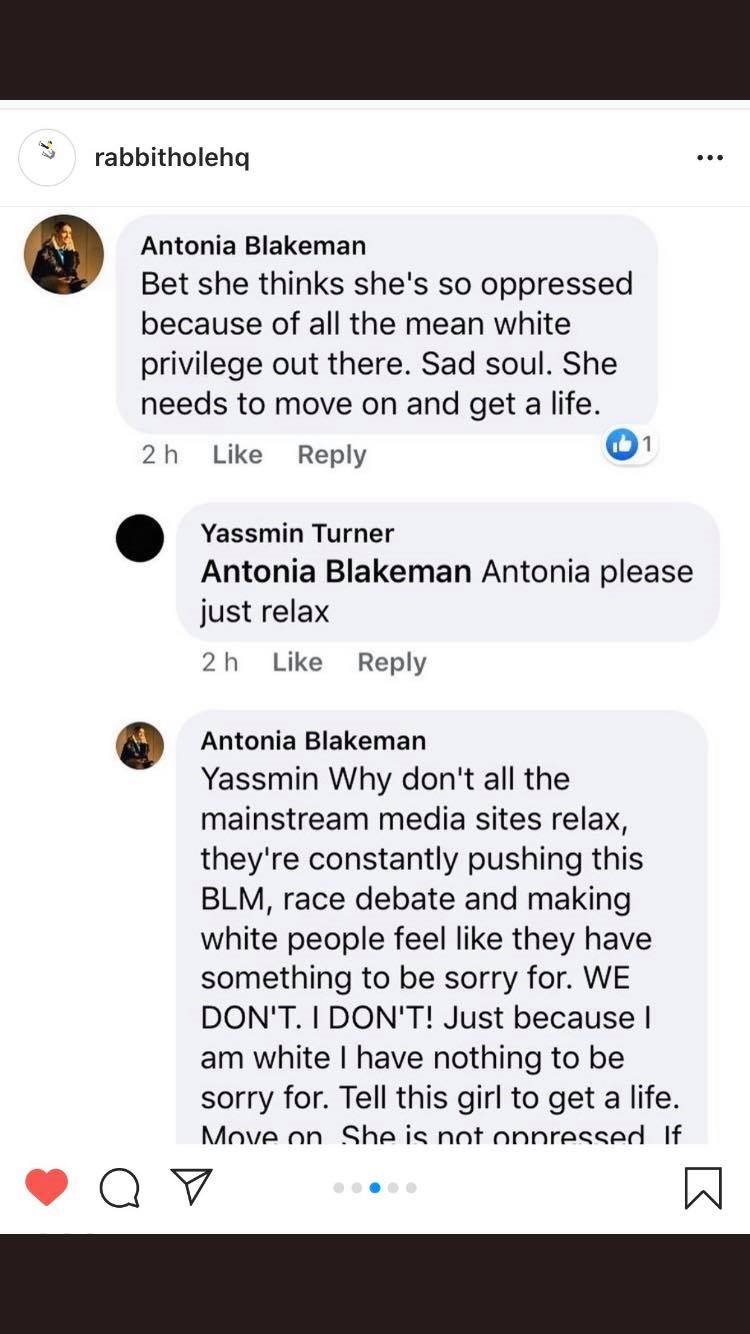View thumbs-up reaction count on first comment

pos(630,445)
